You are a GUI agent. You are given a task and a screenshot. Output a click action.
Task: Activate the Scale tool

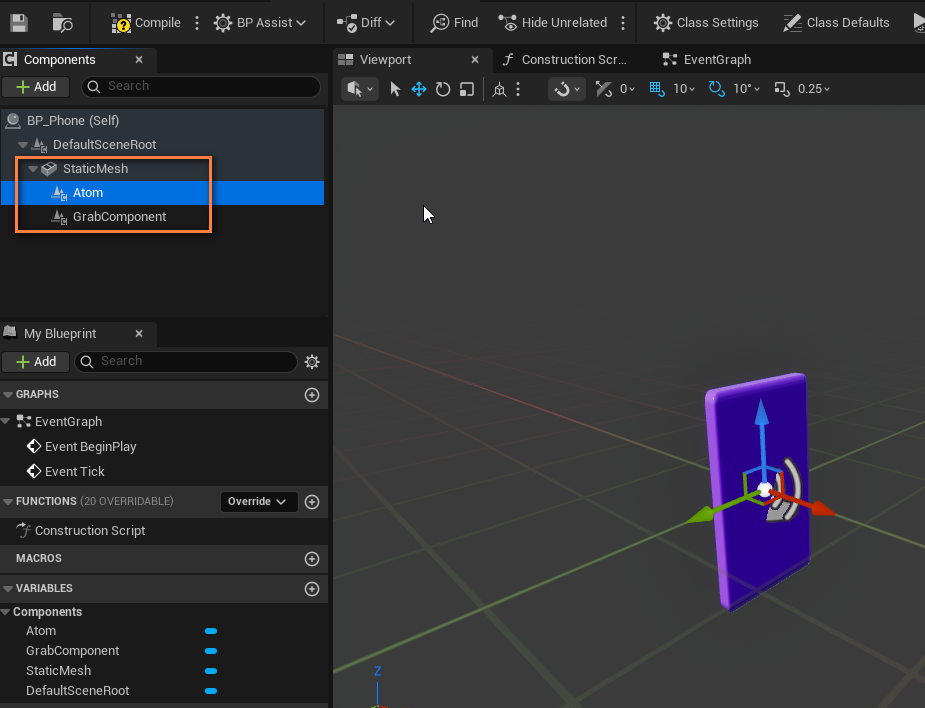tap(467, 89)
